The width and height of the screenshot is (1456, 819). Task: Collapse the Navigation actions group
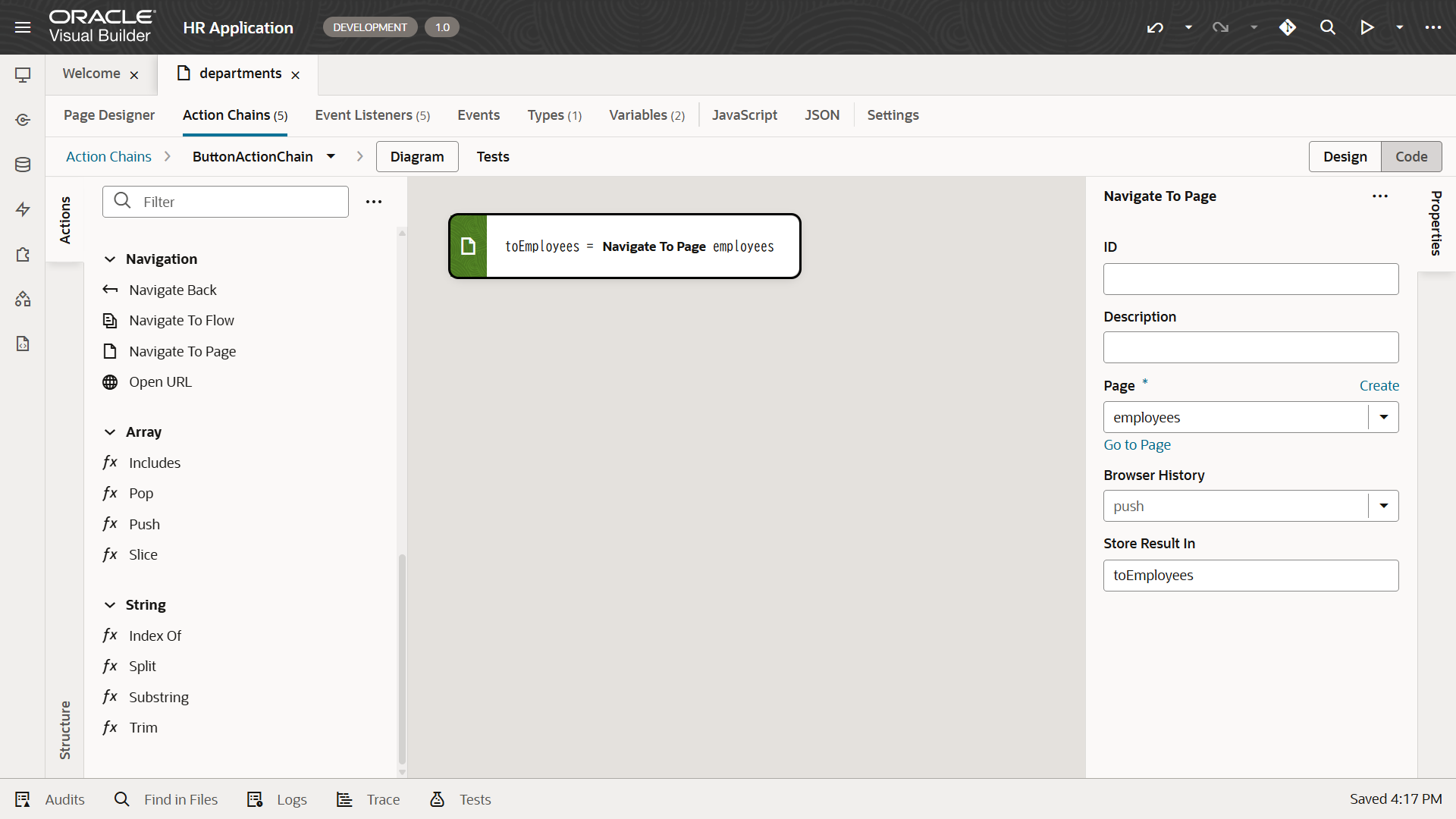pyautogui.click(x=110, y=259)
